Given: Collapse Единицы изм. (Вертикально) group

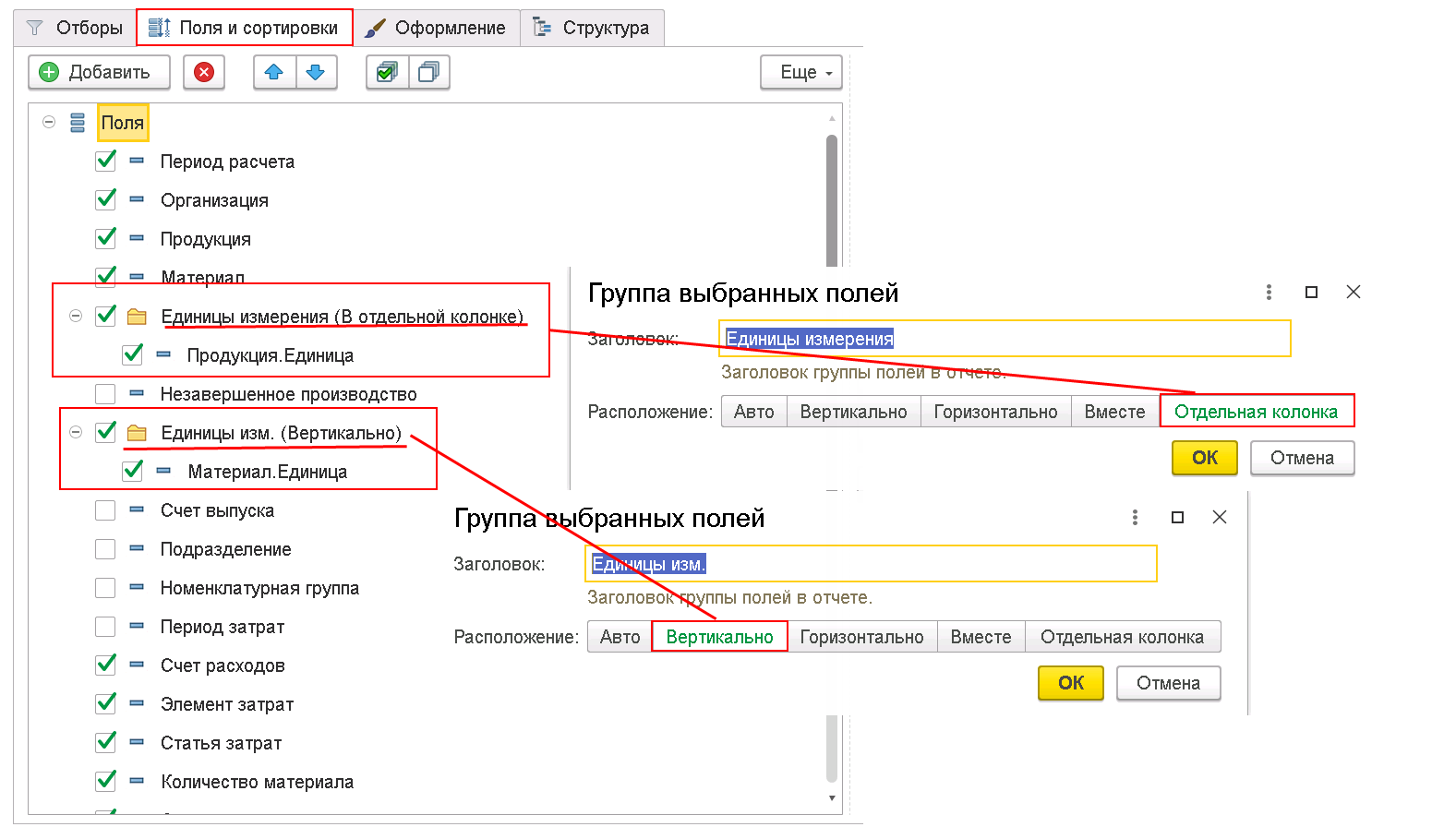Looking at the screenshot, I should (x=76, y=432).
